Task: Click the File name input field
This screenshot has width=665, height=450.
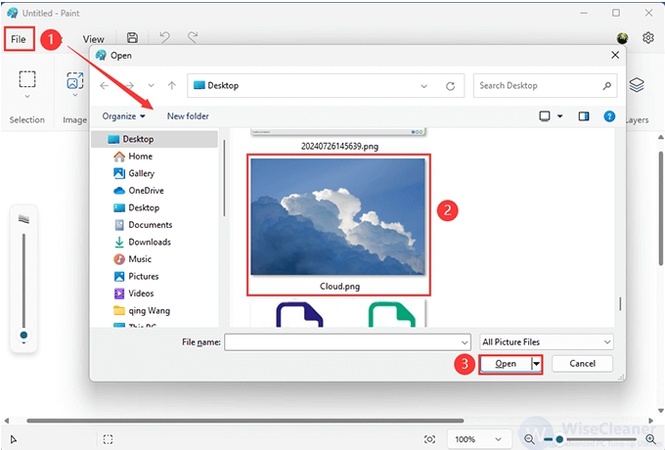Action: tap(342, 342)
